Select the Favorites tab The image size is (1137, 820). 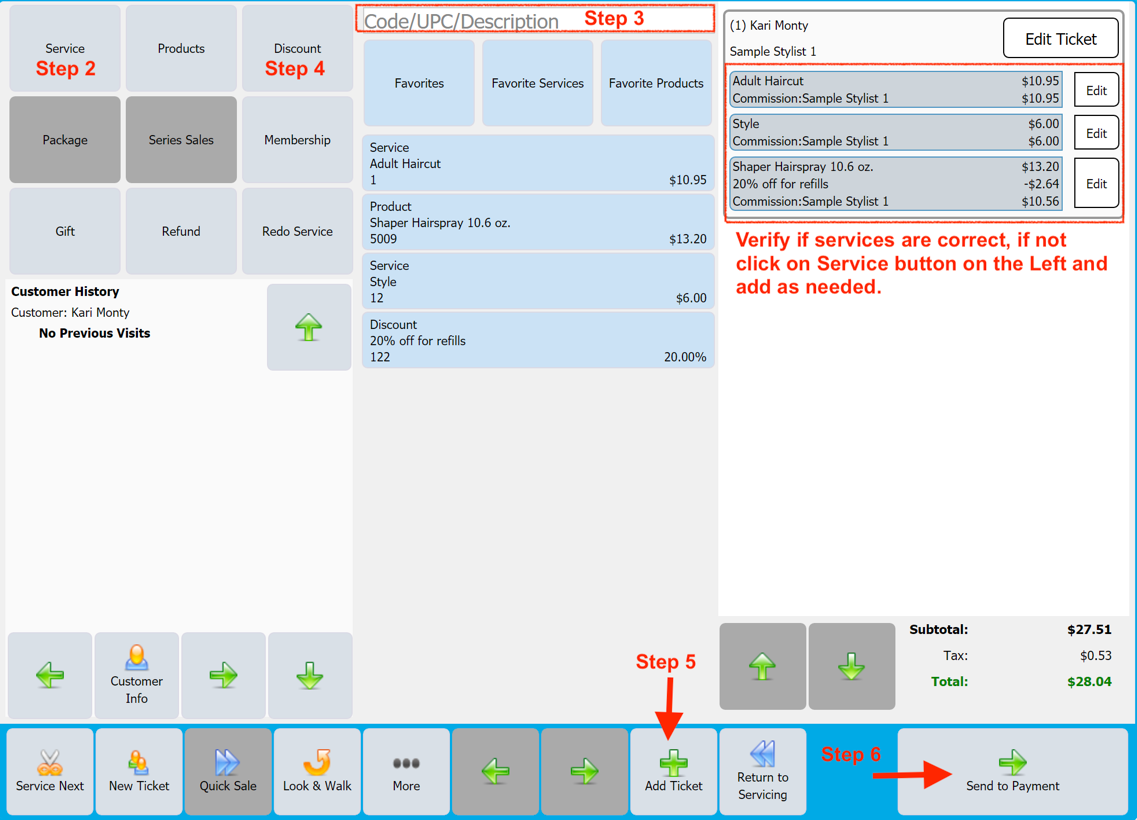click(x=419, y=83)
